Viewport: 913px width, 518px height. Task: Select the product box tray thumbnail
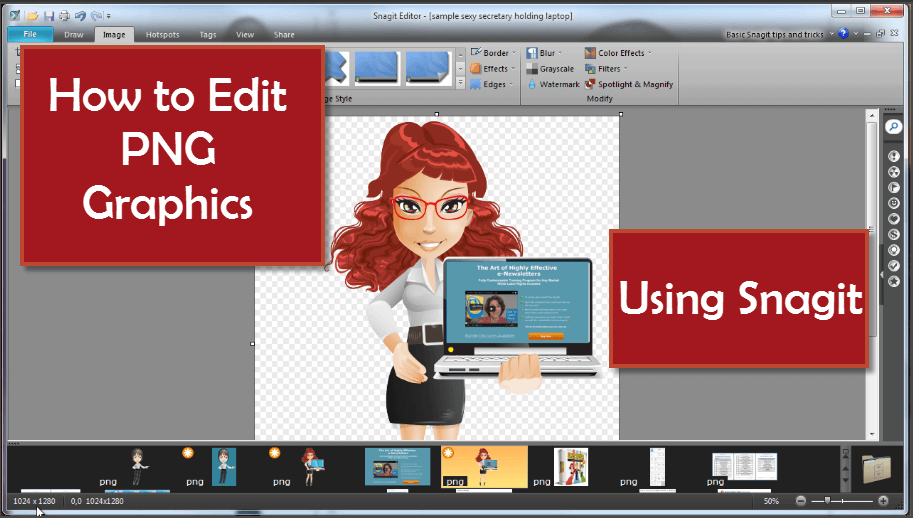(571, 467)
